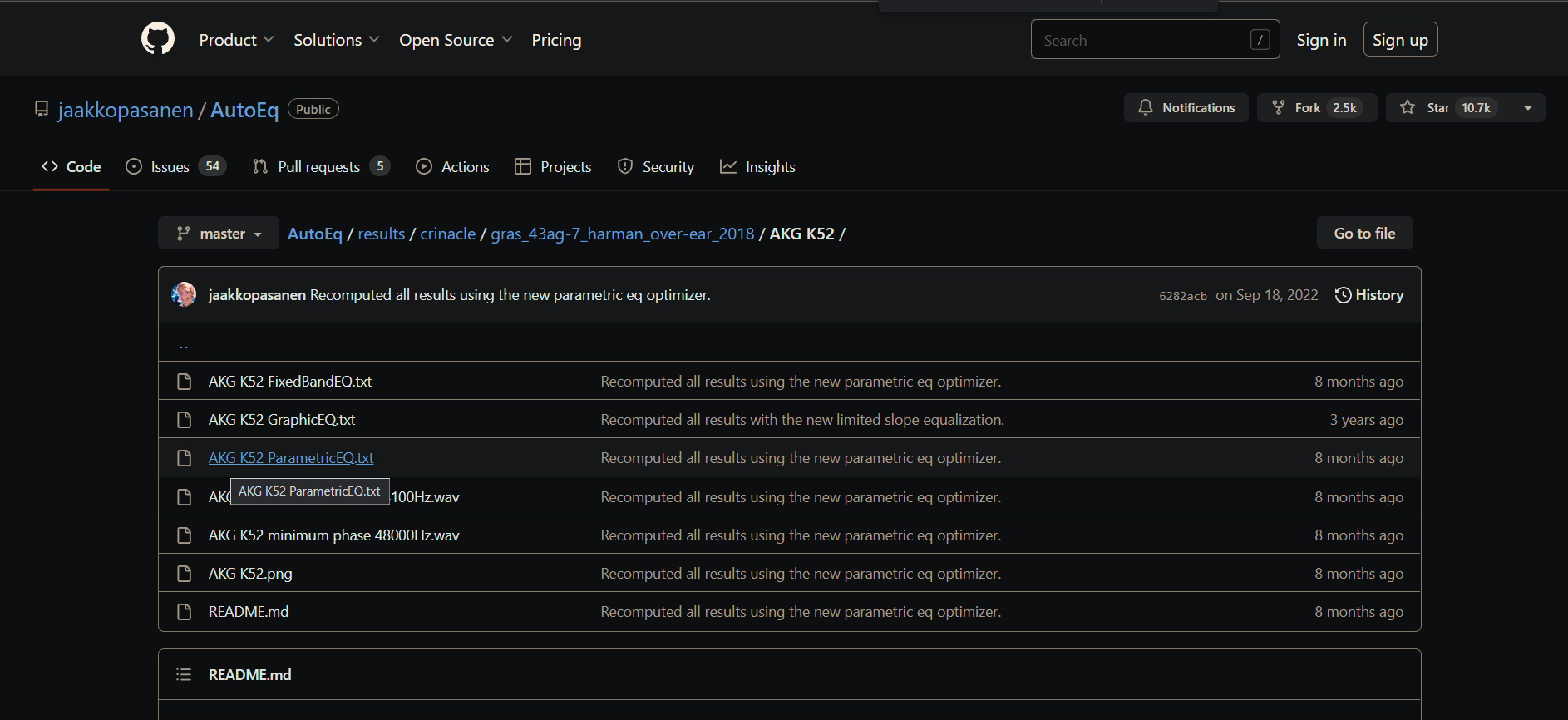
Task: Click the fork icon in the Fork button
Action: [1279, 107]
